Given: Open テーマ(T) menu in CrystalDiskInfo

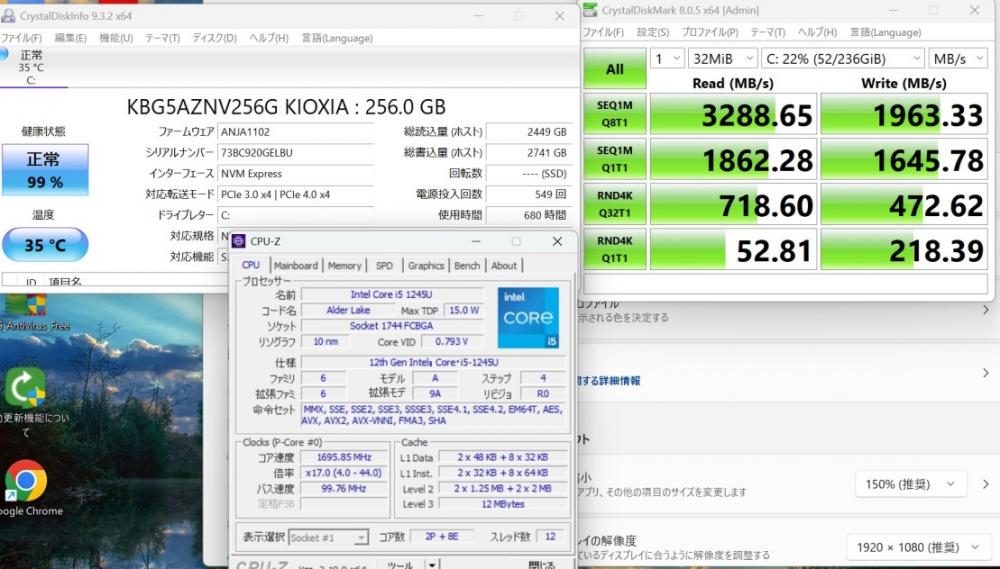Looking at the screenshot, I should pos(163,38).
